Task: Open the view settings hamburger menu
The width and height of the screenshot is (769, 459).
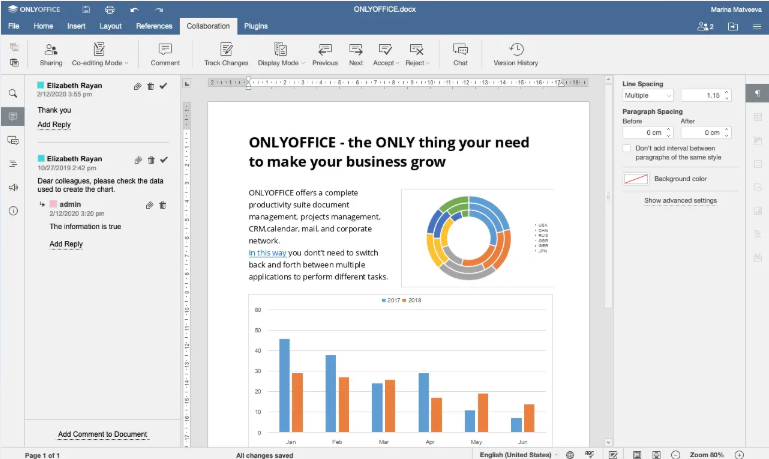Action: point(757,26)
